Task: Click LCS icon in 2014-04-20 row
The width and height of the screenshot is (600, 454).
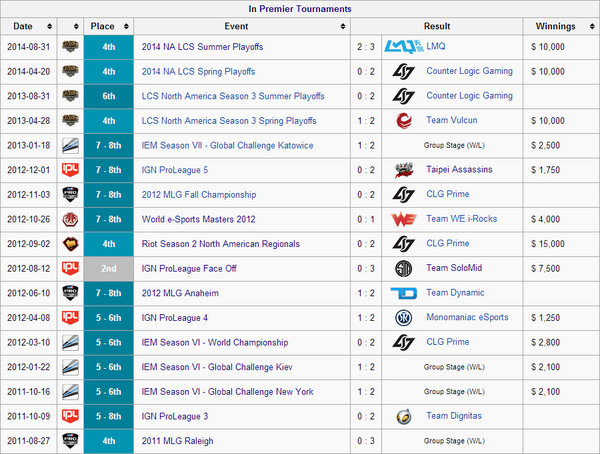Action: [70, 71]
